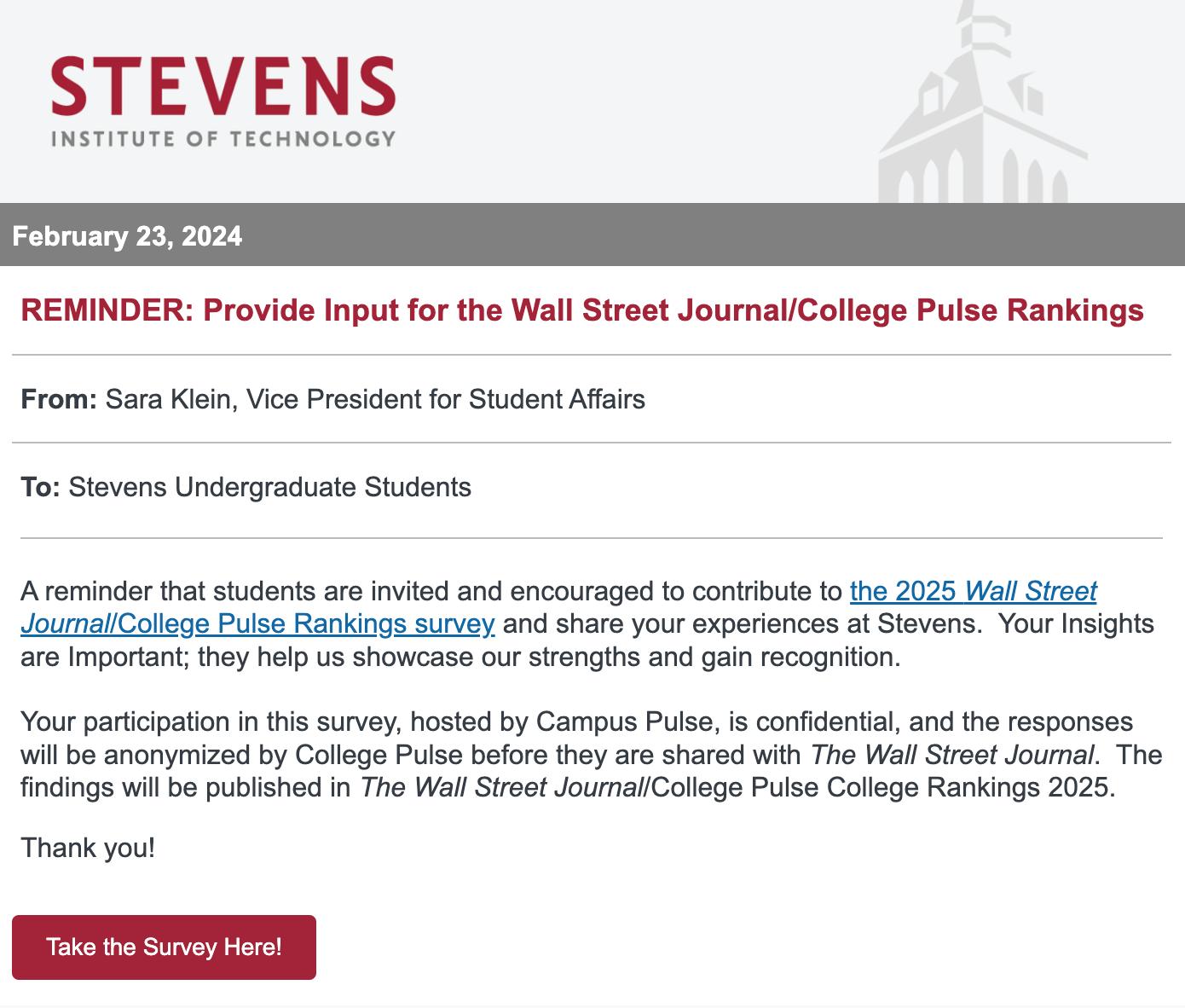1185x1008 pixels.
Task: Click the Stevens Undergraduate Students recipient text
Action: tap(270, 488)
